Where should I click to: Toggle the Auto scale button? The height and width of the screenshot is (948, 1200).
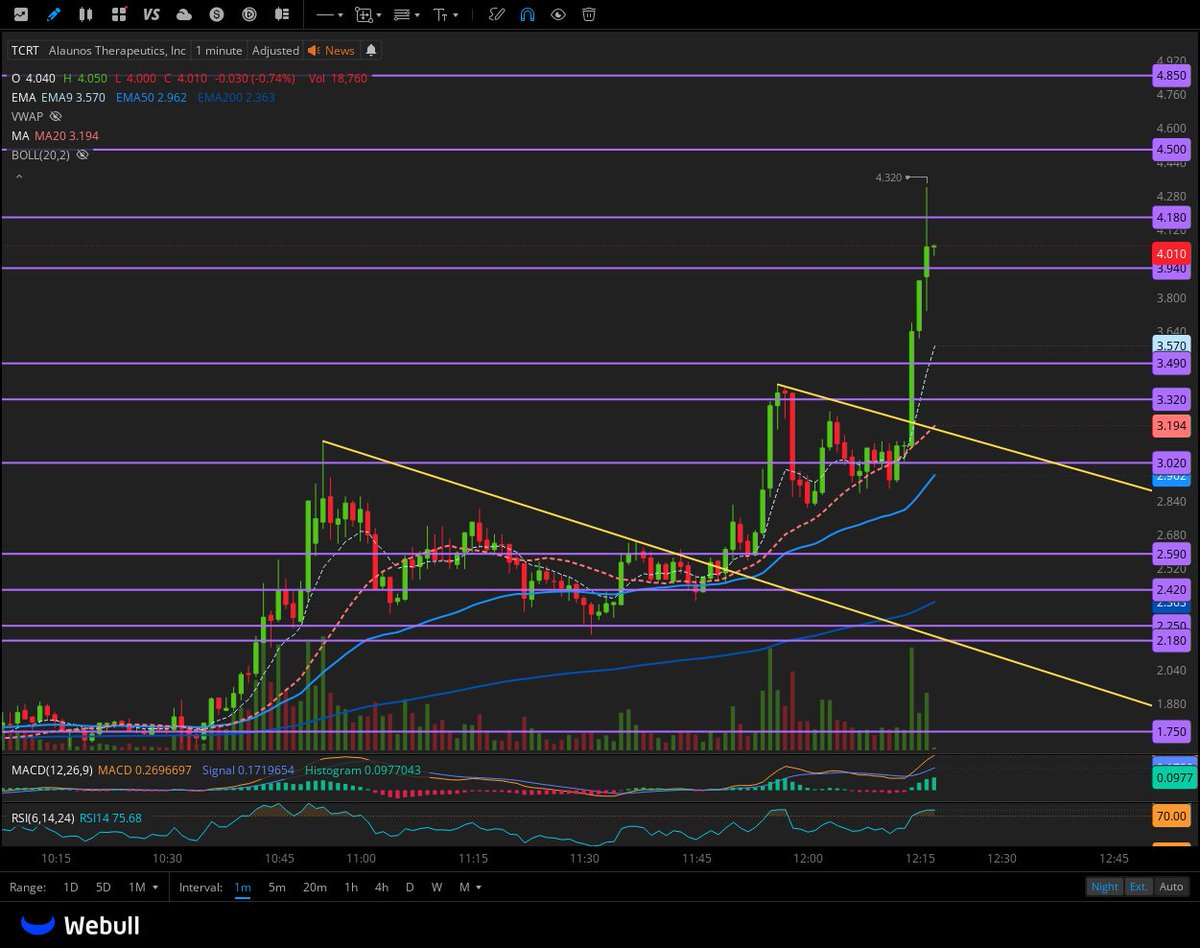(1171, 886)
